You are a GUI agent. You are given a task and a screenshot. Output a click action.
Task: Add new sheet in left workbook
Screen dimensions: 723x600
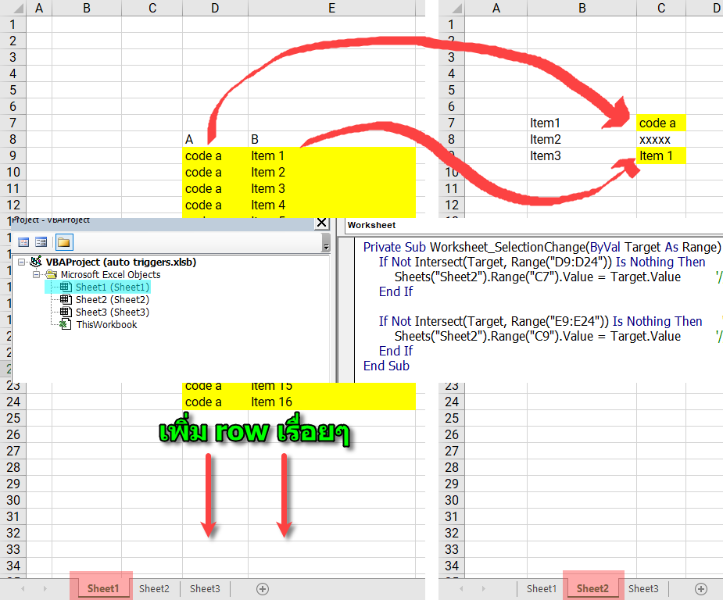[x=263, y=589]
